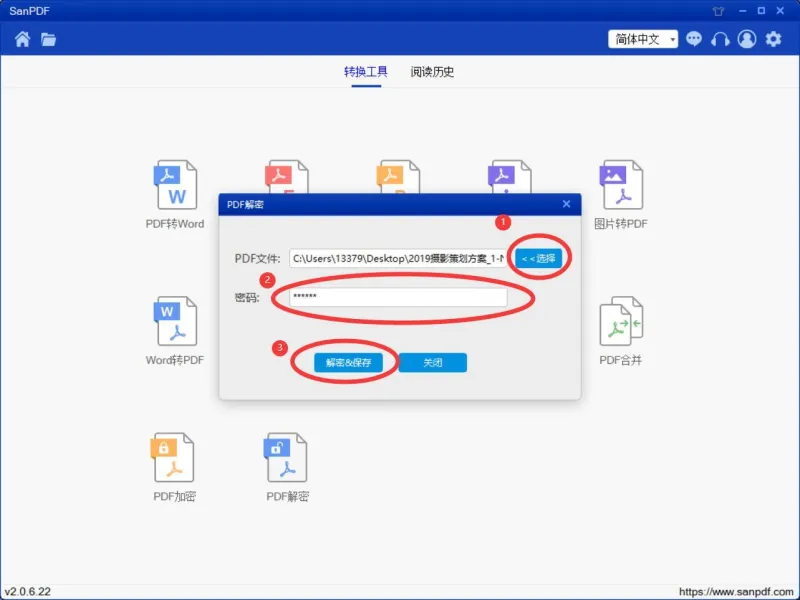This screenshot has width=800, height=600.
Task: Click the PDF解密 dialog title
Action: (x=245, y=205)
